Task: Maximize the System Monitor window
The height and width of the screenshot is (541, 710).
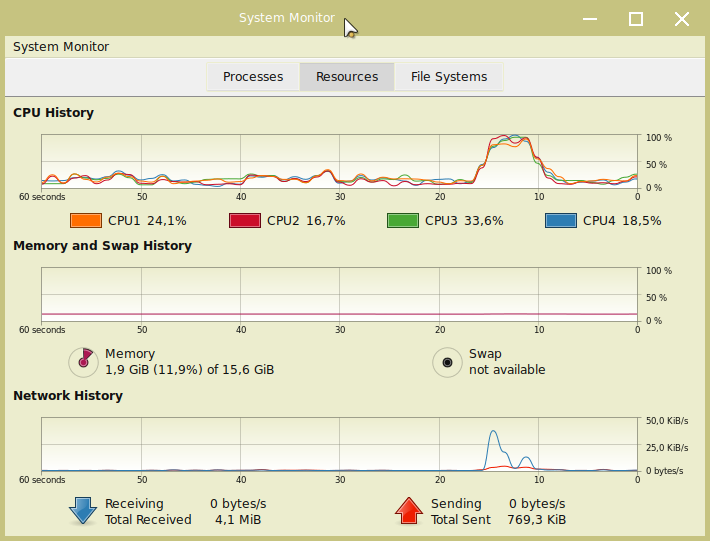Action: click(636, 19)
